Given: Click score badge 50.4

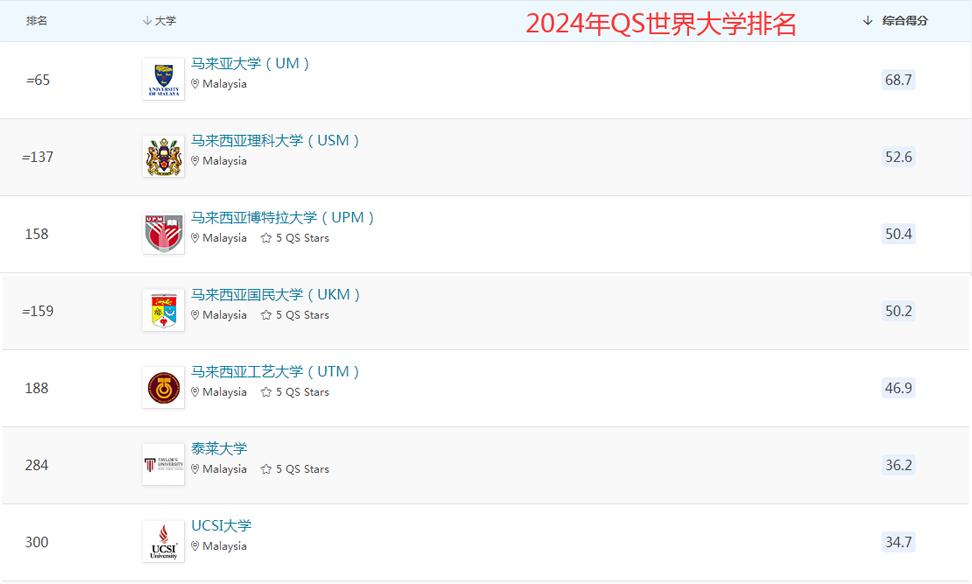Looking at the screenshot, I should coord(898,234).
